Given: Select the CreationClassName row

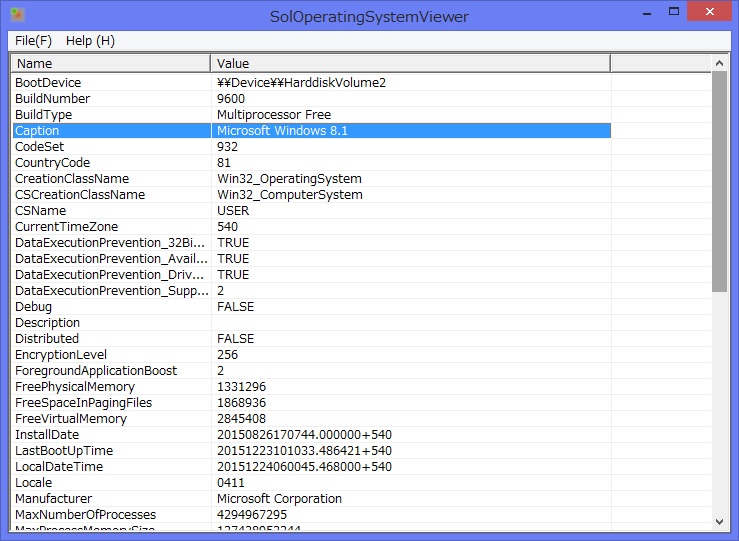Looking at the screenshot, I should tap(312, 179).
